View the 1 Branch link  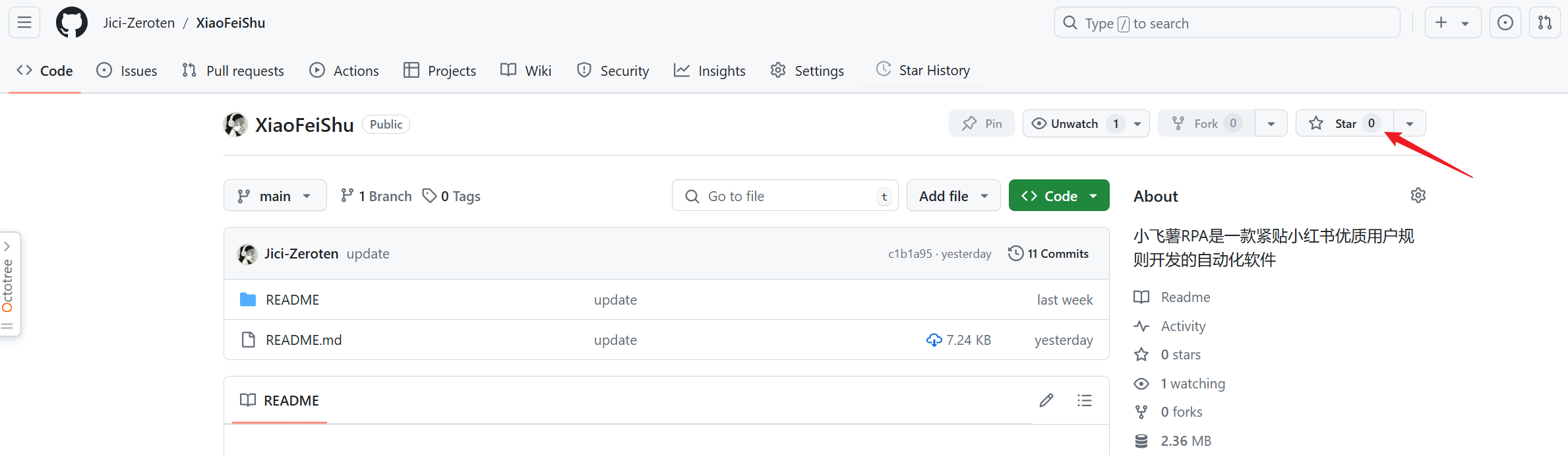376,196
